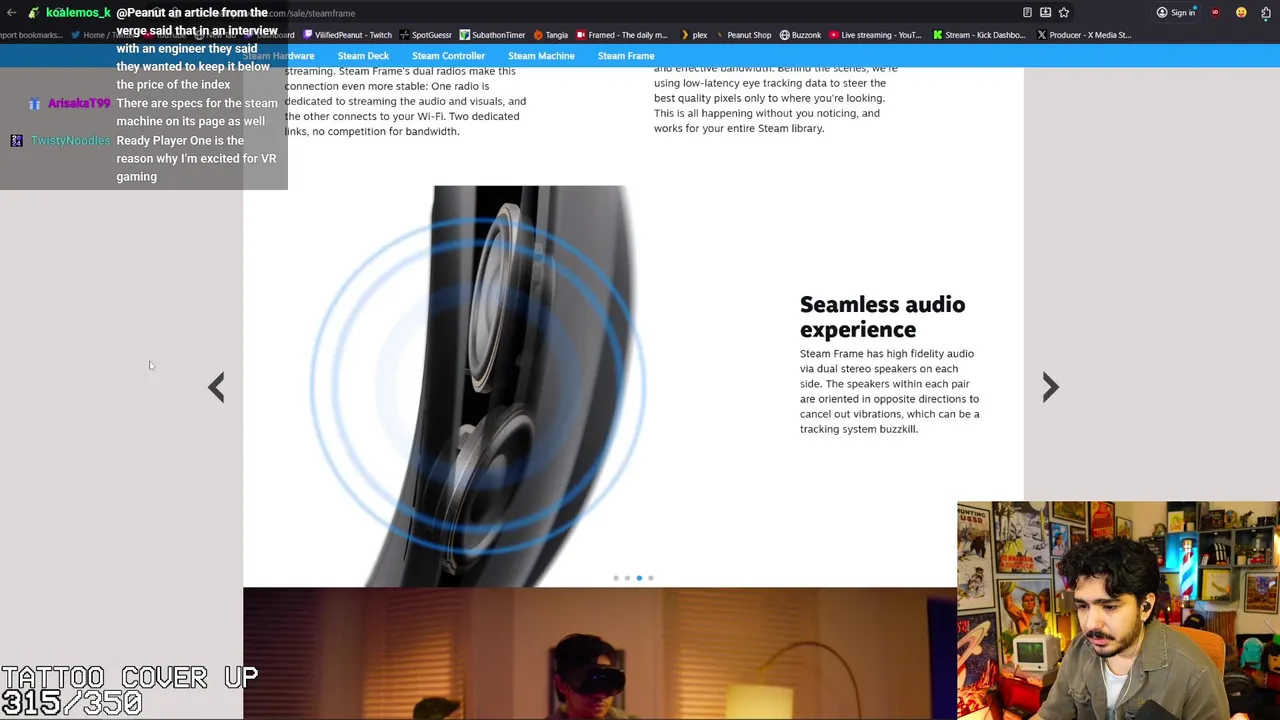This screenshot has height=720, width=1280.
Task: Open the red extension icon near Sign in
Action: tap(1215, 13)
